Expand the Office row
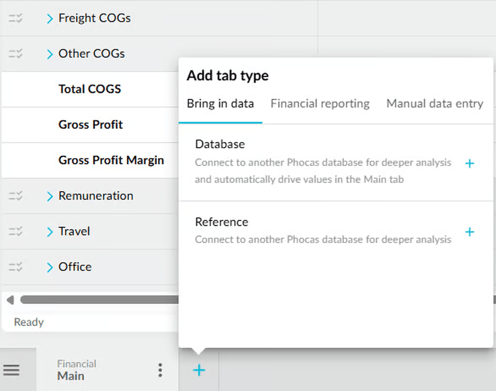 (50, 267)
